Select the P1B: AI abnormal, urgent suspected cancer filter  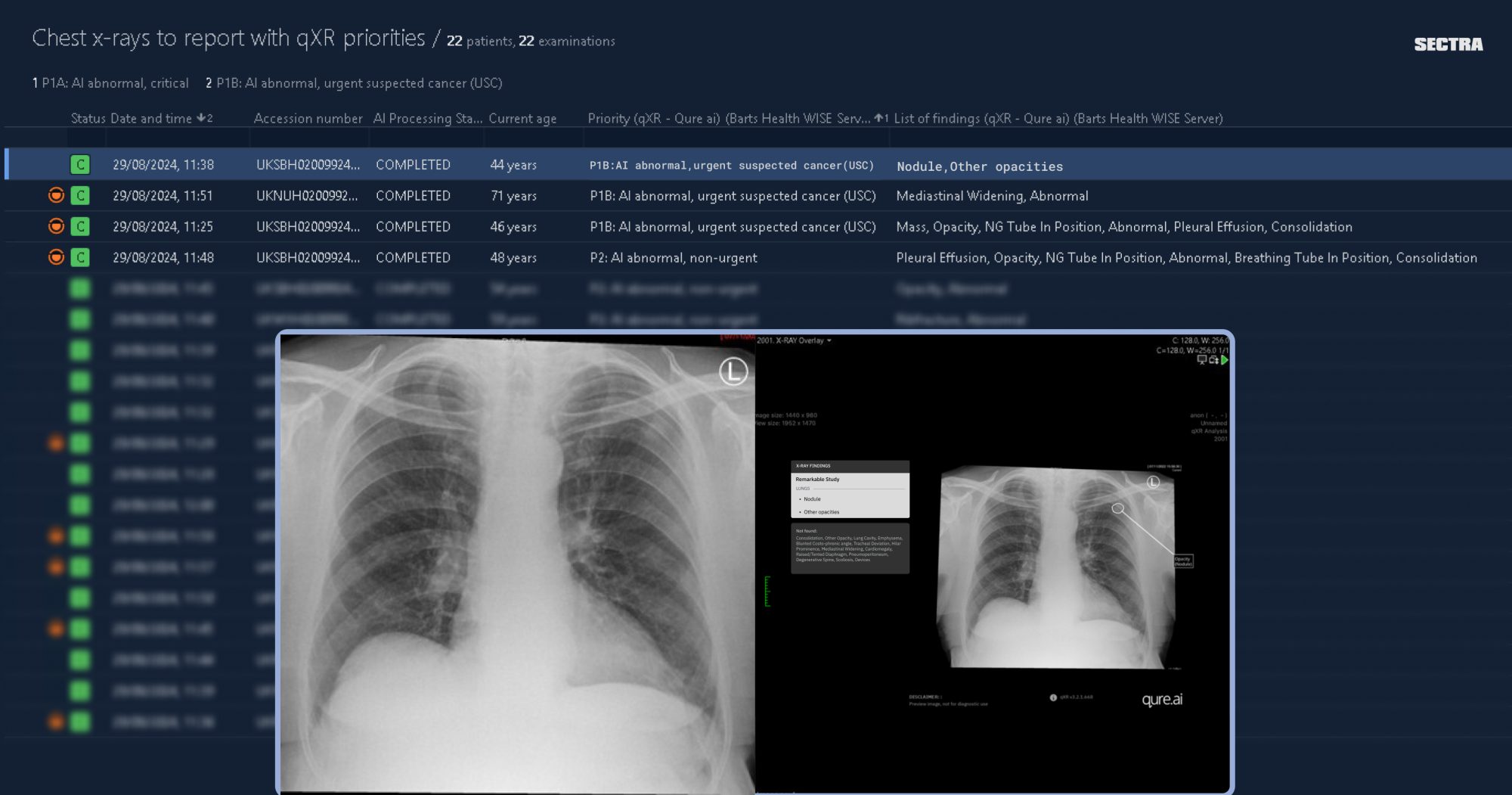(x=354, y=82)
